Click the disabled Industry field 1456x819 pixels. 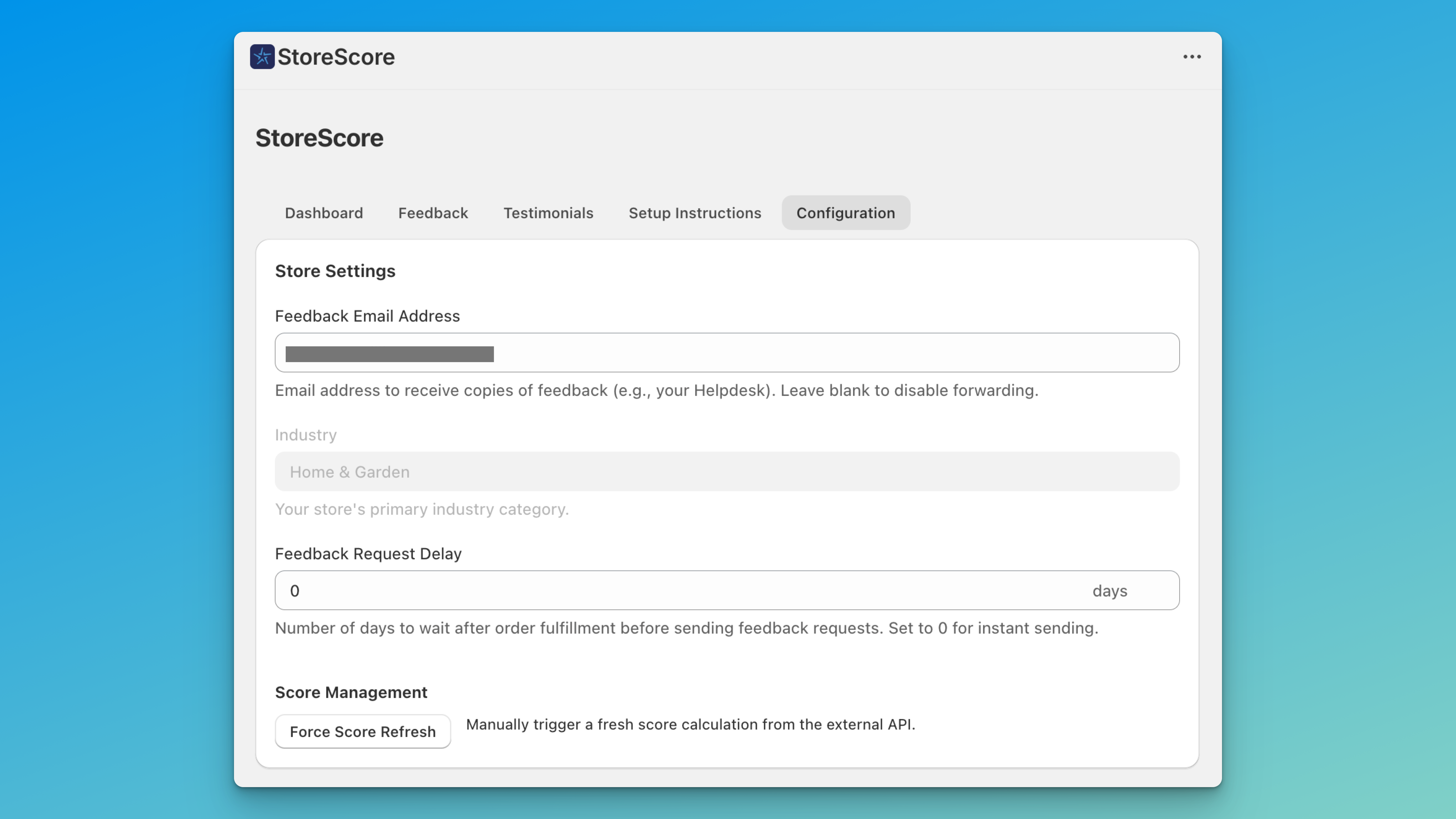click(x=726, y=471)
